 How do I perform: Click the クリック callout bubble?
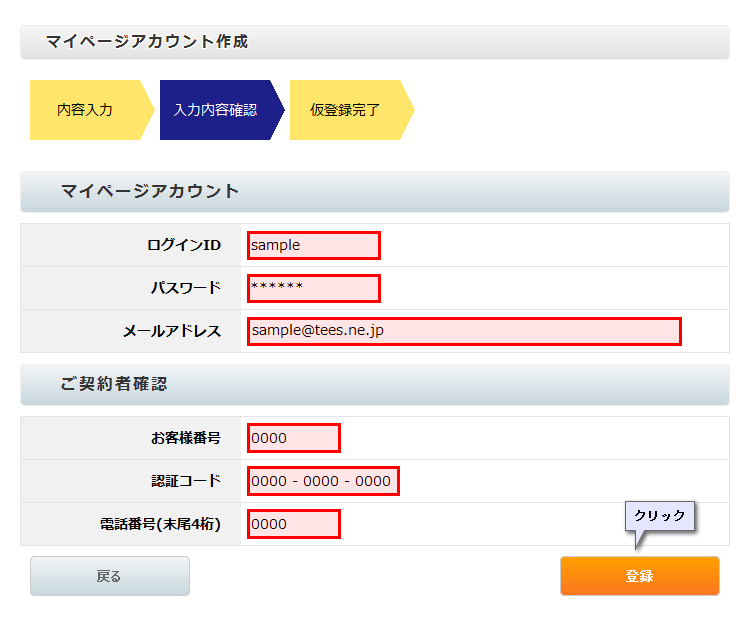(659, 516)
